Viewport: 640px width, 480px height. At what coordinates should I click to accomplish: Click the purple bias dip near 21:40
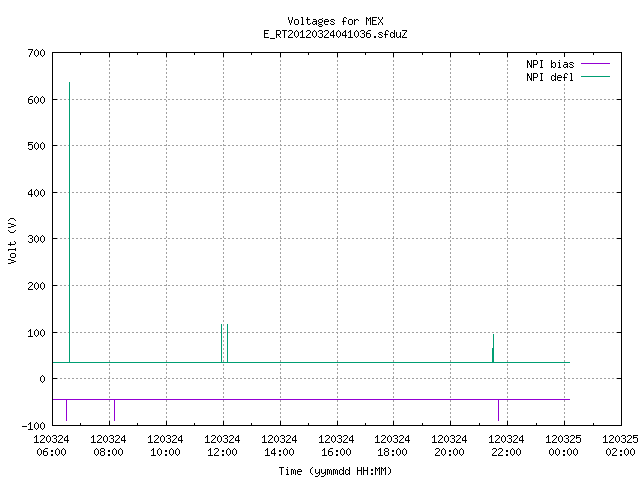tap(498, 410)
